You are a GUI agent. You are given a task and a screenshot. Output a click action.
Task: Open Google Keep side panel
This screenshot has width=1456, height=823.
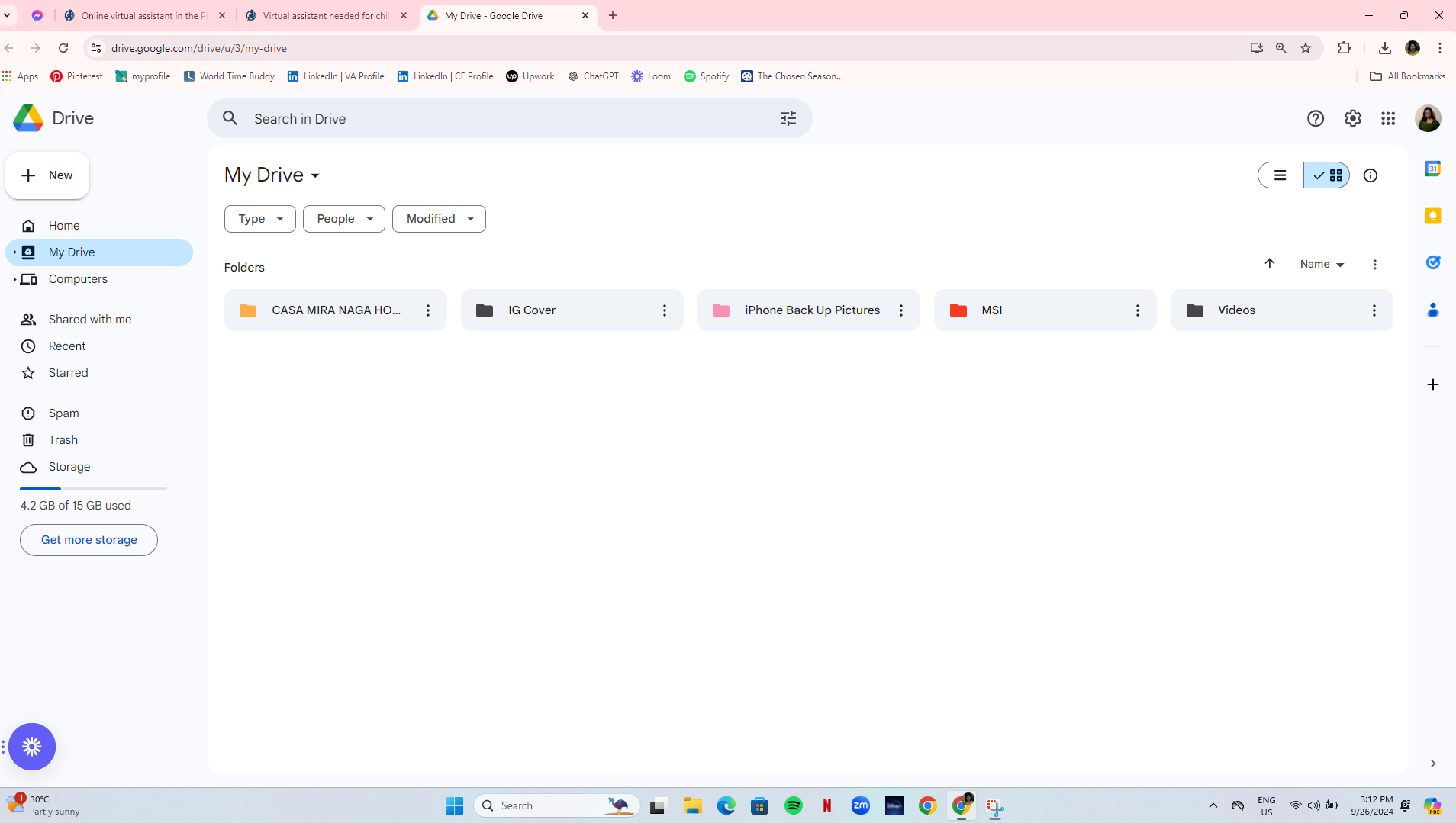[x=1432, y=216]
